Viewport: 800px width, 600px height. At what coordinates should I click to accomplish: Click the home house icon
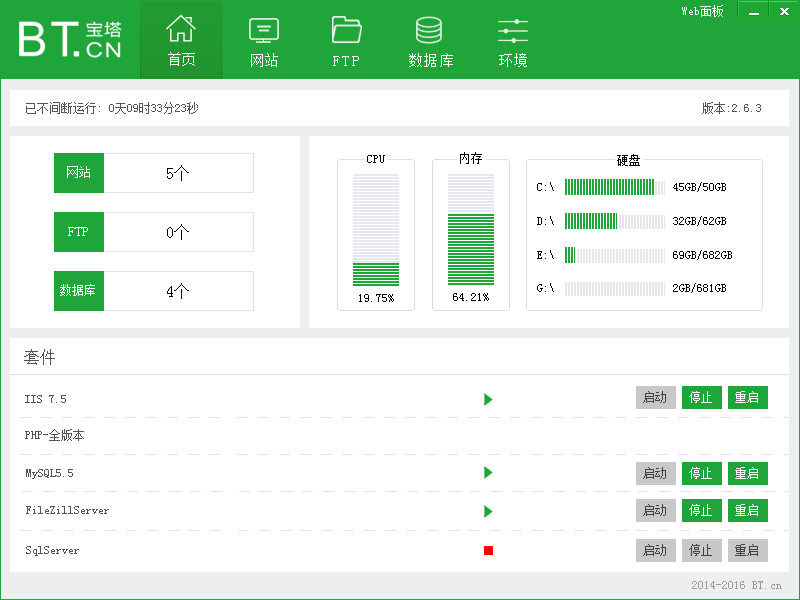point(181,29)
